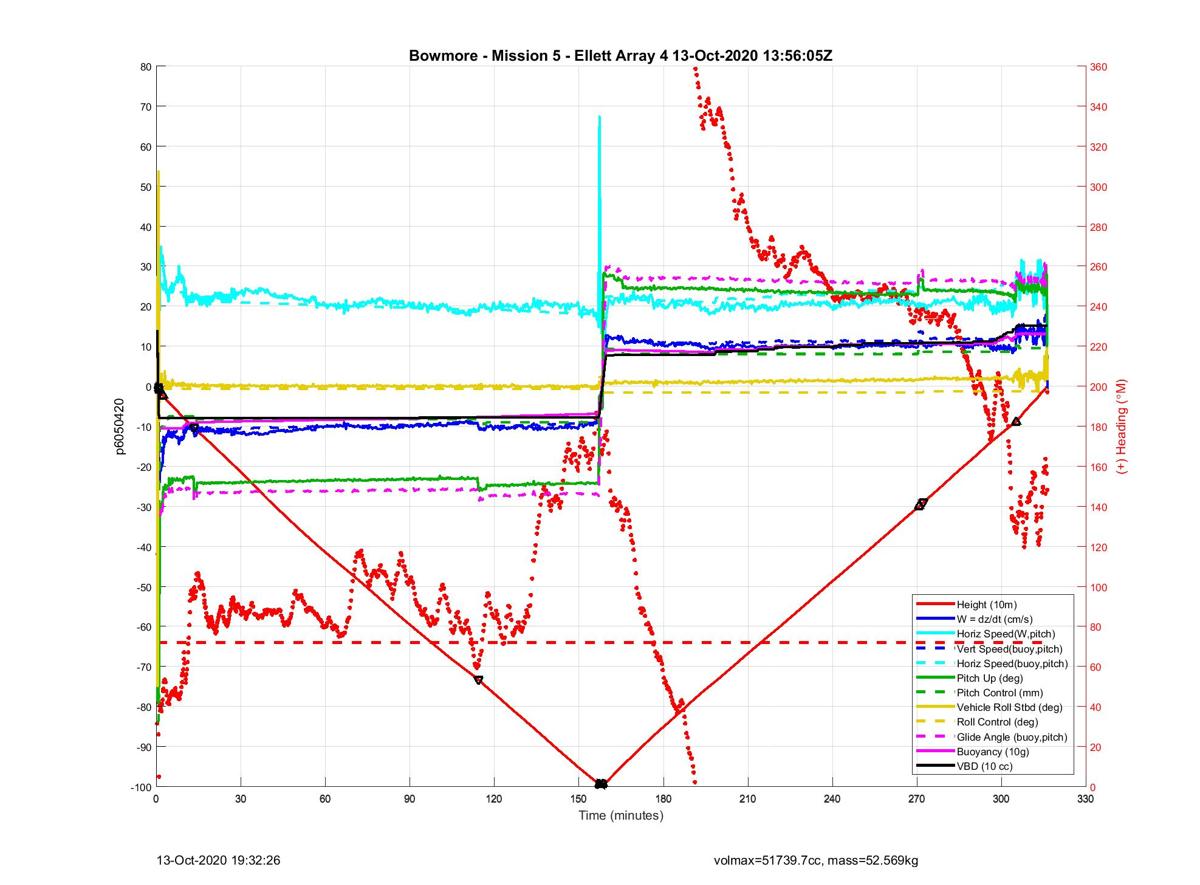Image resolution: width=1200 pixels, height=885 pixels.
Task: Click the 260 tick on heading axis
Action: [x=1100, y=267]
